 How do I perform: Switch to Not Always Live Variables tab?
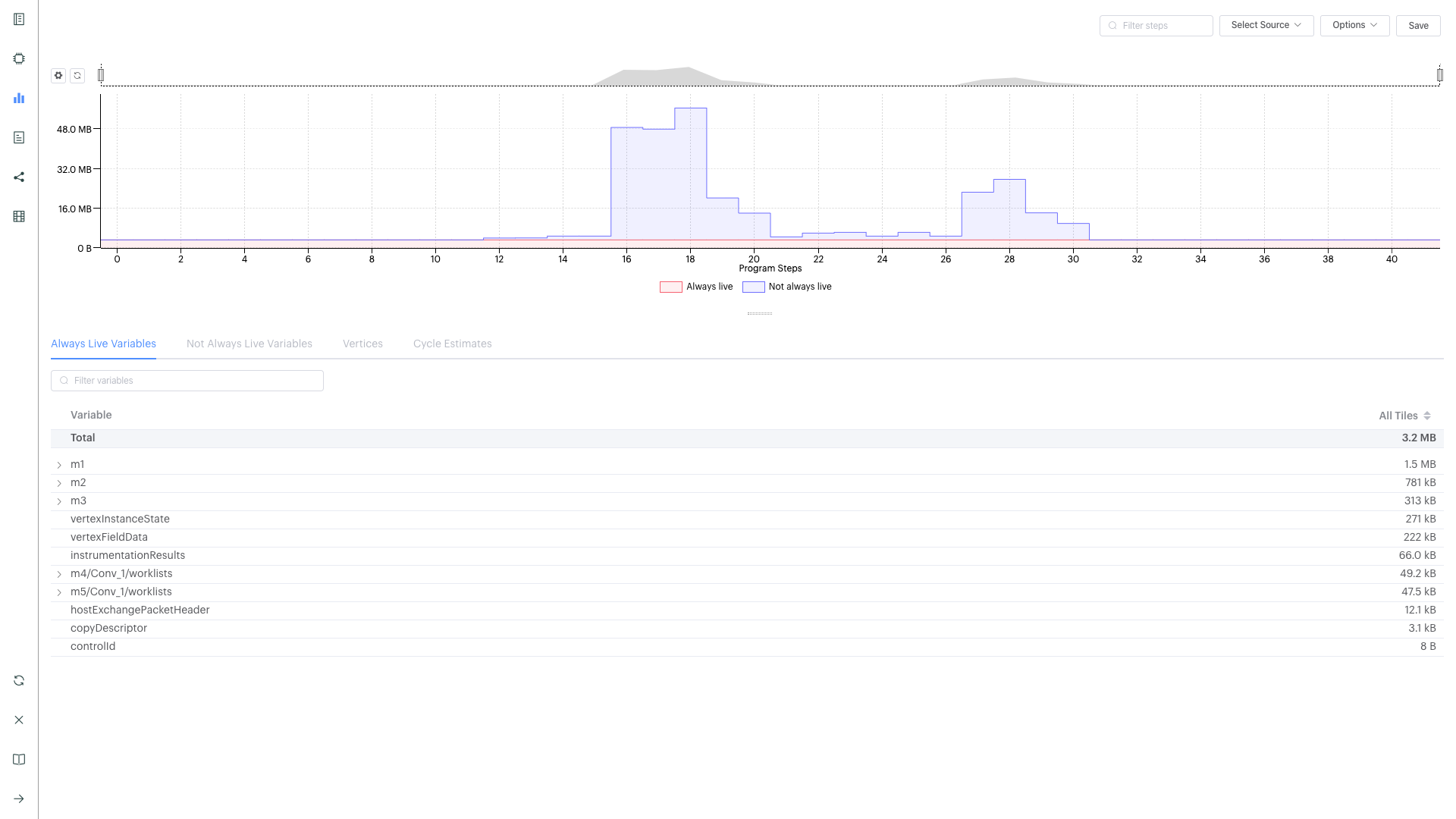[249, 344]
